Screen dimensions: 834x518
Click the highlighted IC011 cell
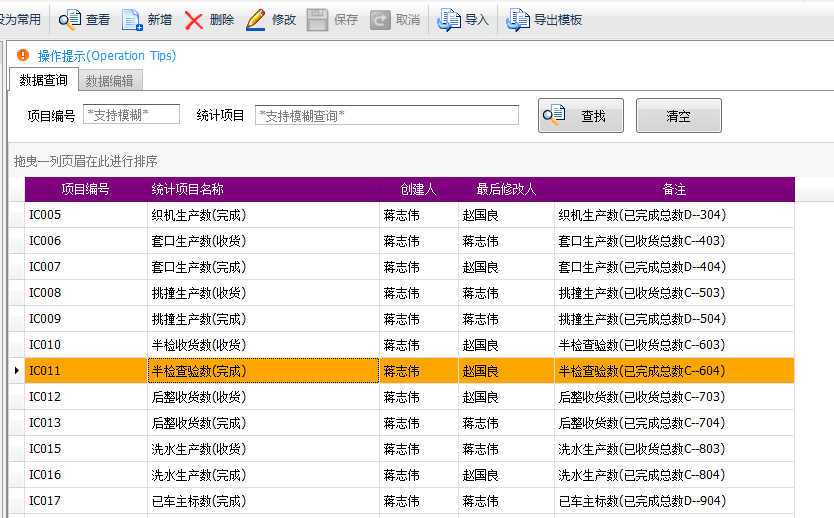(x=86, y=371)
